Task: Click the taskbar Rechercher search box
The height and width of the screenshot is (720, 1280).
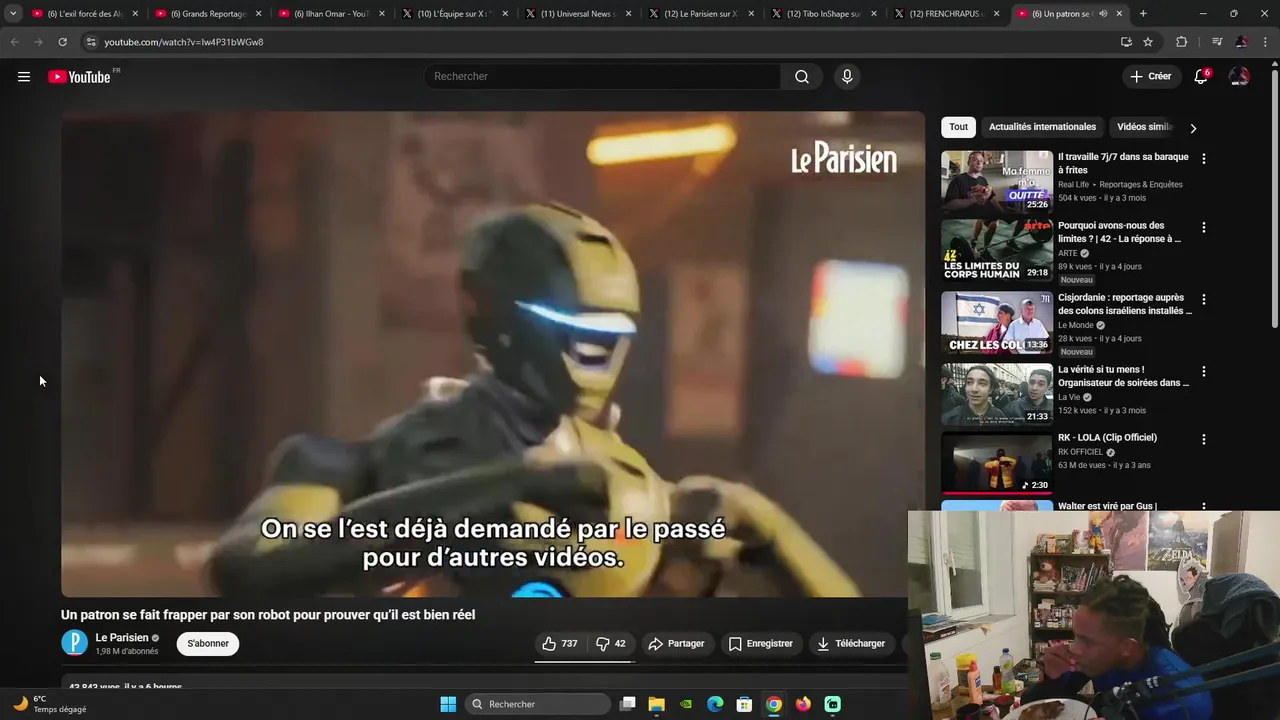Action: click(538, 704)
